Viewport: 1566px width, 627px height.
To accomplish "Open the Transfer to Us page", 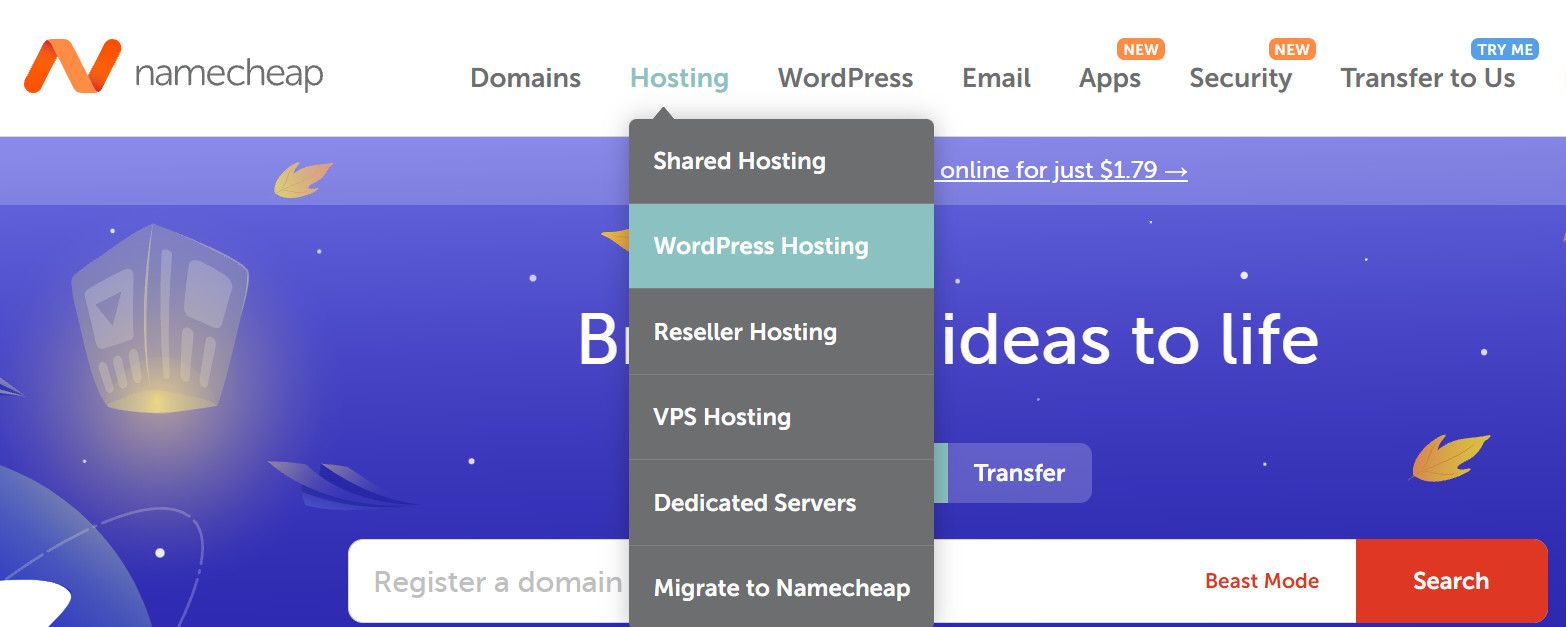I will 1429,77.
